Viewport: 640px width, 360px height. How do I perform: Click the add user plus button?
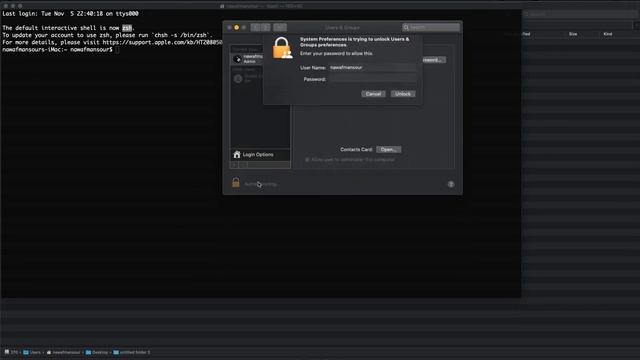pyautogui.click(x=235, y=164)
